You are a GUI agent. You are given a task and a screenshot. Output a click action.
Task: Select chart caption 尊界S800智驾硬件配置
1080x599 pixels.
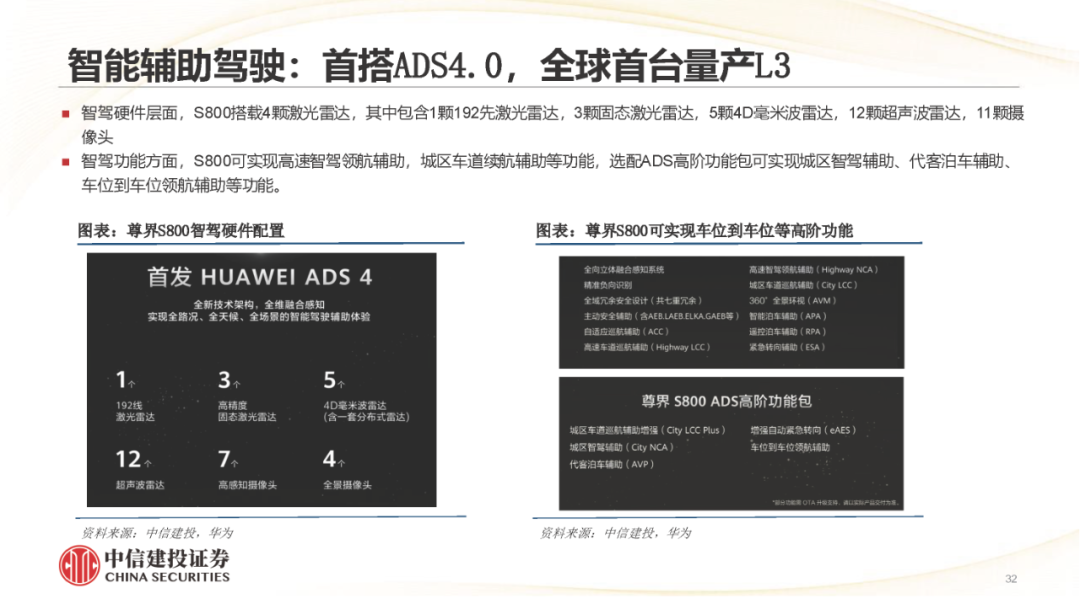(180, 231)
